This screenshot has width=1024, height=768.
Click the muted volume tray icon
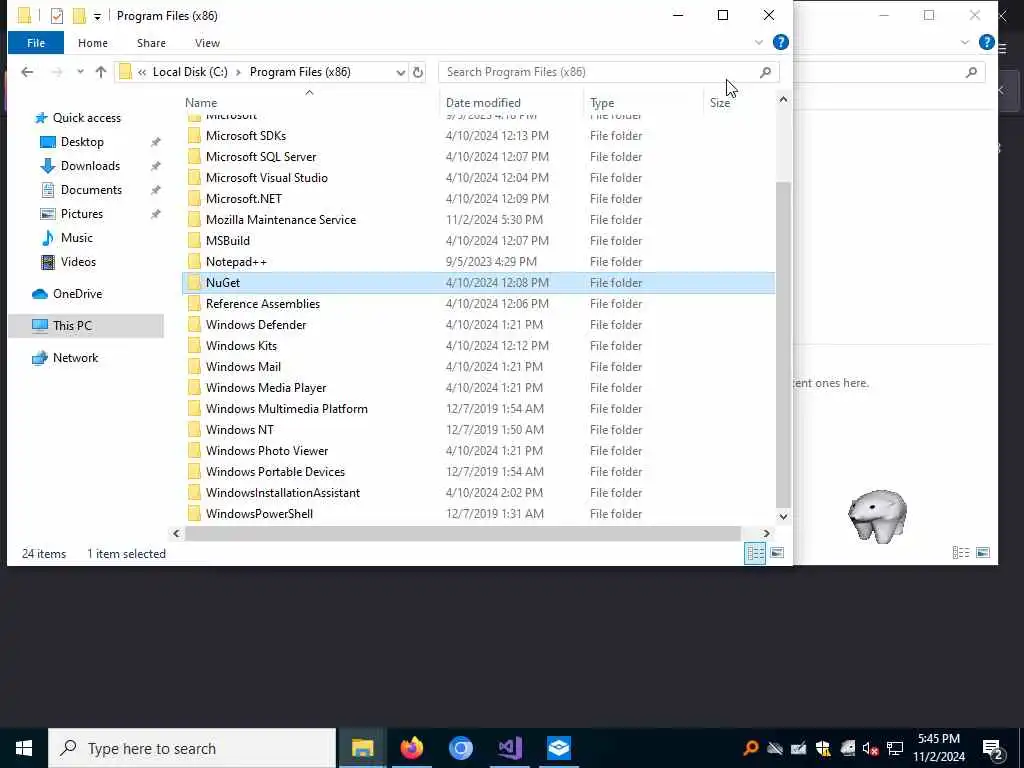[x=871, y=748]
